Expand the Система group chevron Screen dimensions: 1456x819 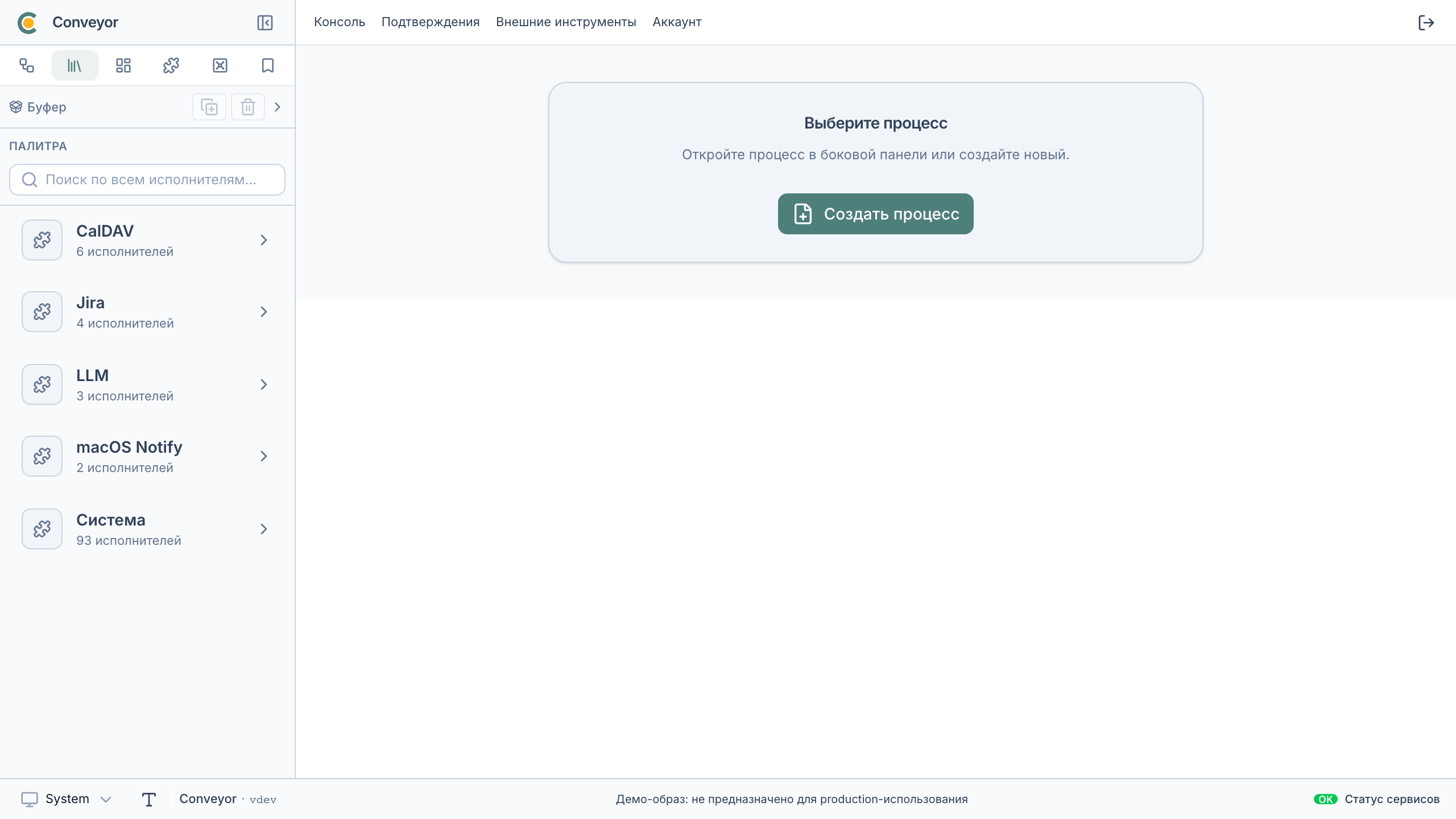coord(264,529)
